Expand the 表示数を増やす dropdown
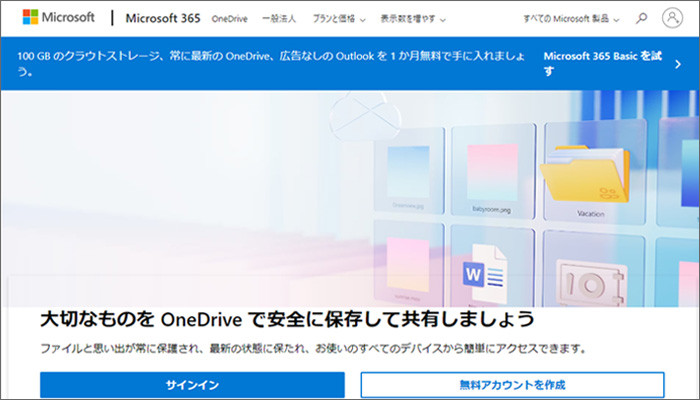700x400 pixels. [x=413, y=19]
